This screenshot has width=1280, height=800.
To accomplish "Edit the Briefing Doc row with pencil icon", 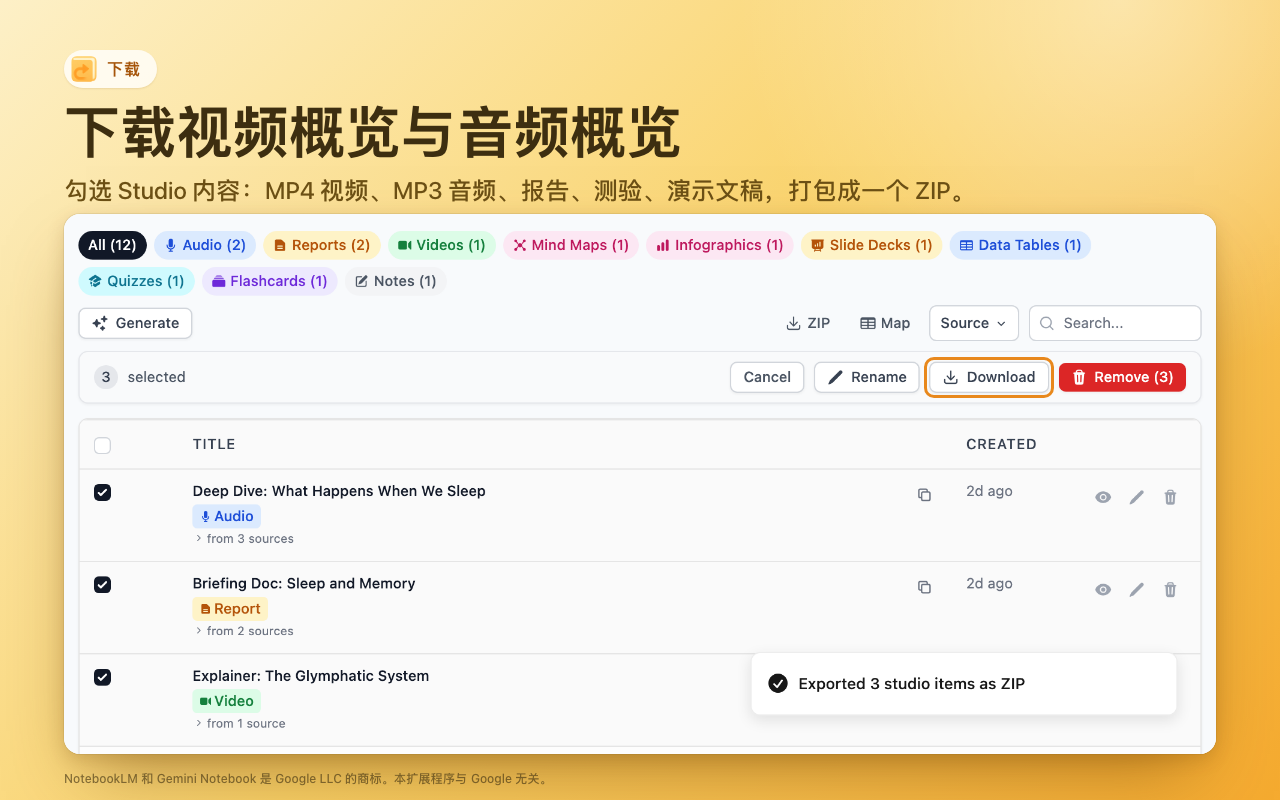I will 1136,590.
